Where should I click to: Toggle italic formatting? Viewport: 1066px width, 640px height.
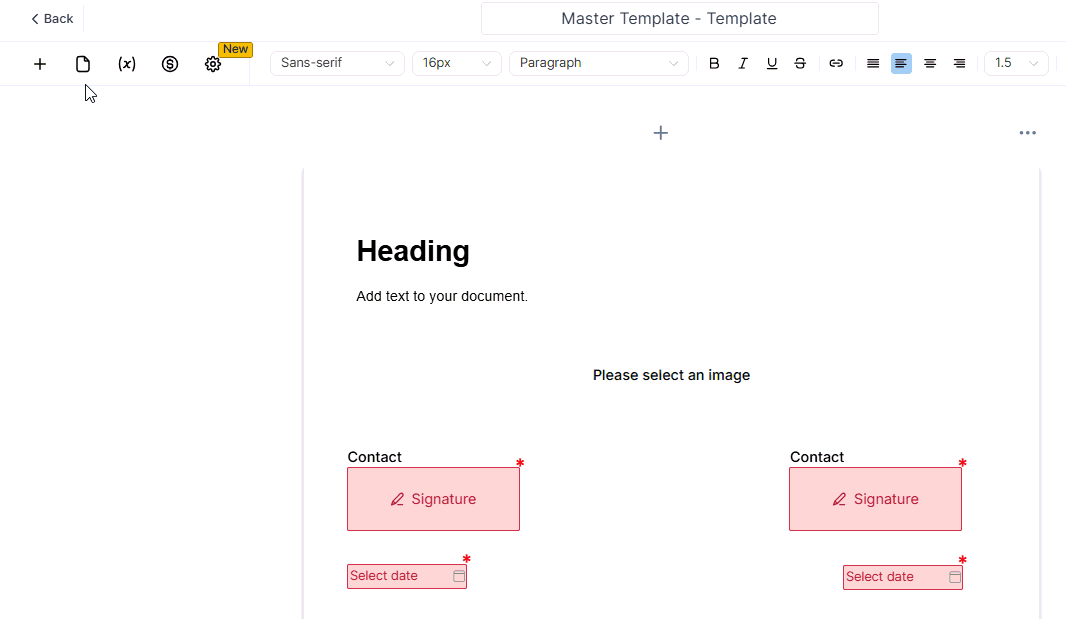(x=743, y=63)
